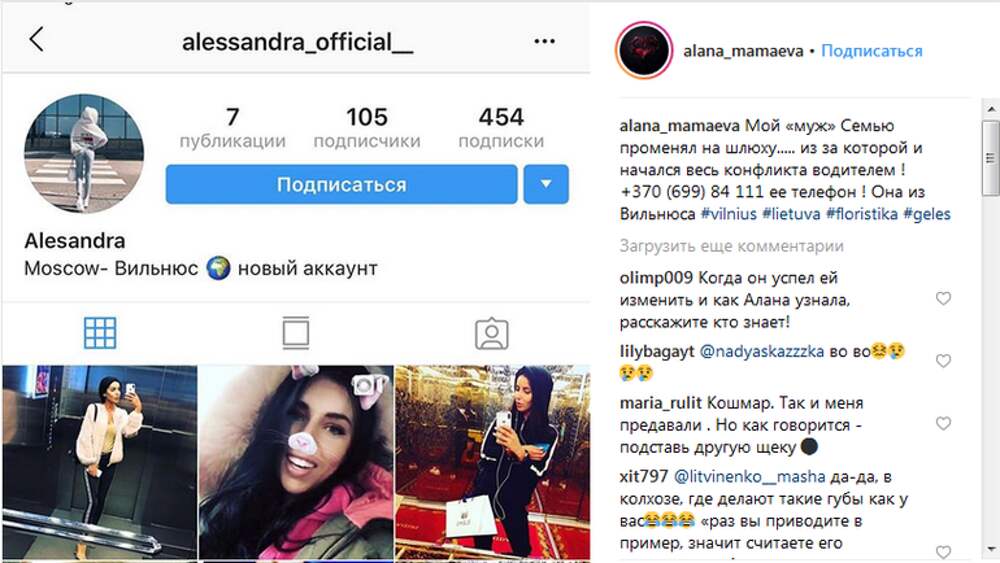Open the three-dots options menu
Screen dimensions: 1000x563
[x=544, y=41]
